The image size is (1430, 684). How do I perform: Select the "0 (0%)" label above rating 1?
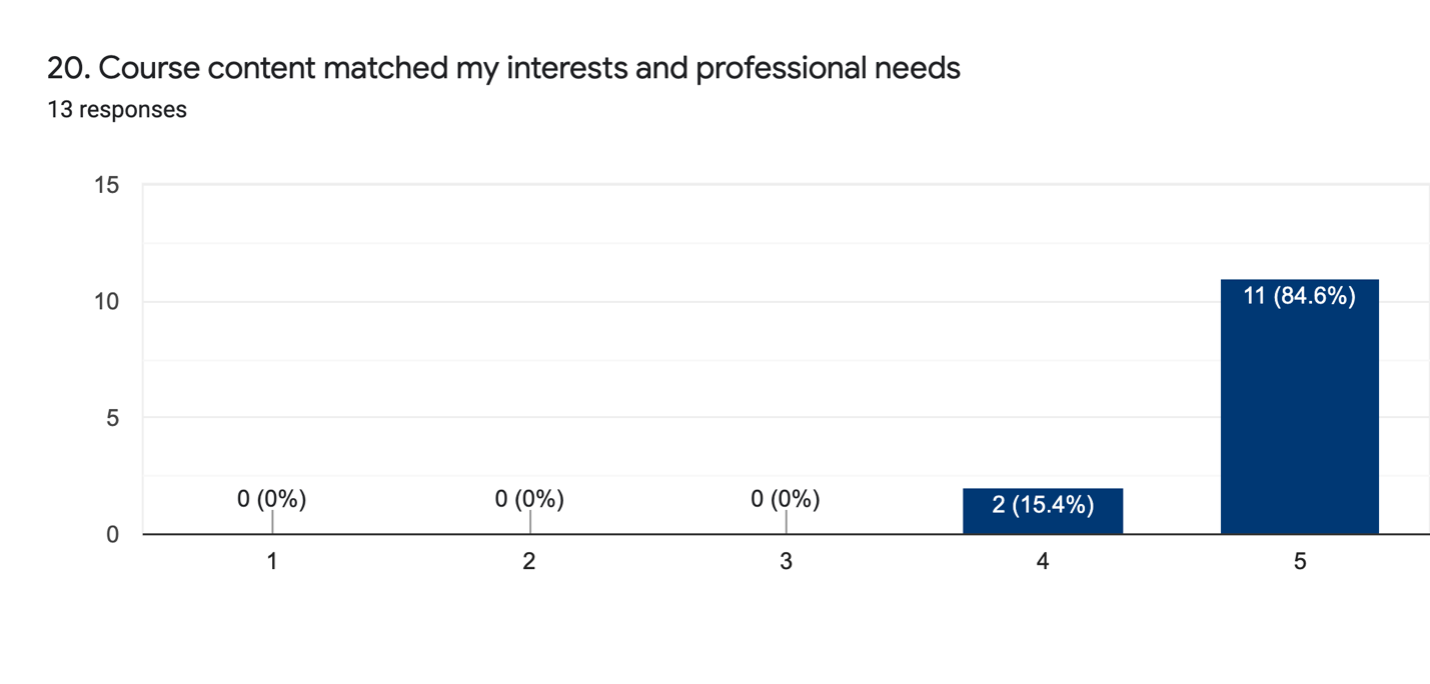tap(272, 499)
